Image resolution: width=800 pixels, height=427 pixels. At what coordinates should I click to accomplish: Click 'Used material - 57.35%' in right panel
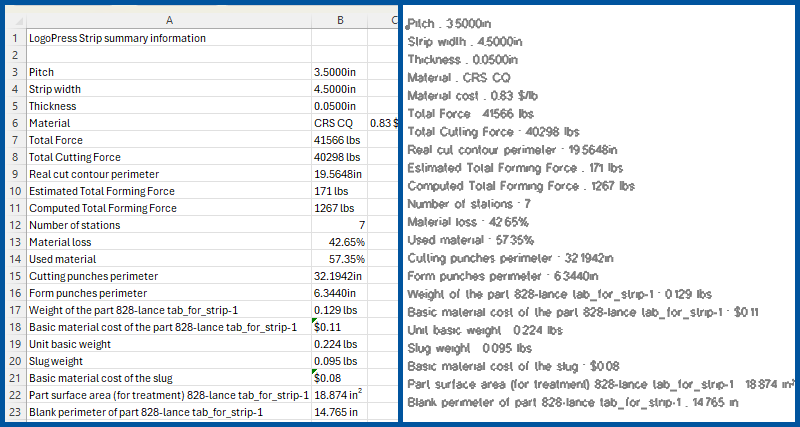tap(470, 240)
